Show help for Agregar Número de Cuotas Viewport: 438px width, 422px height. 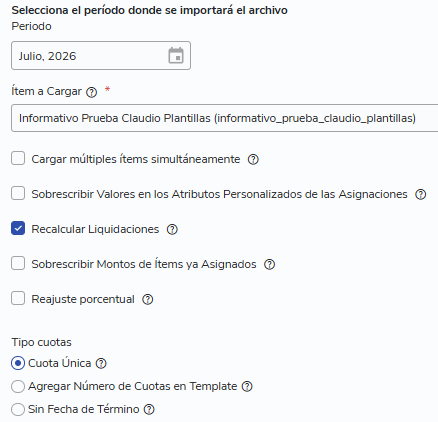[x=247, y=386]
